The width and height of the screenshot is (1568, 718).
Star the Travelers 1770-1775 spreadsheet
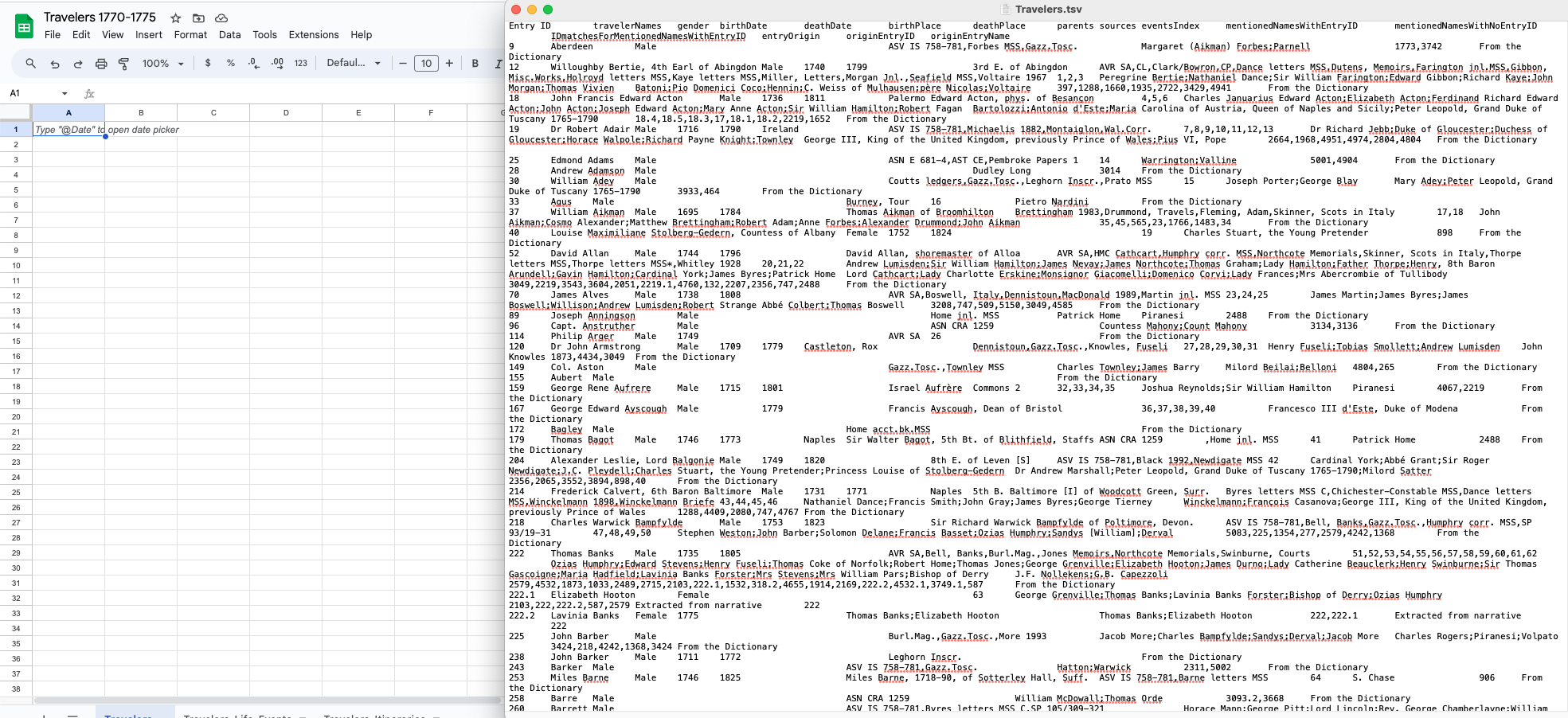coord(176,18)
